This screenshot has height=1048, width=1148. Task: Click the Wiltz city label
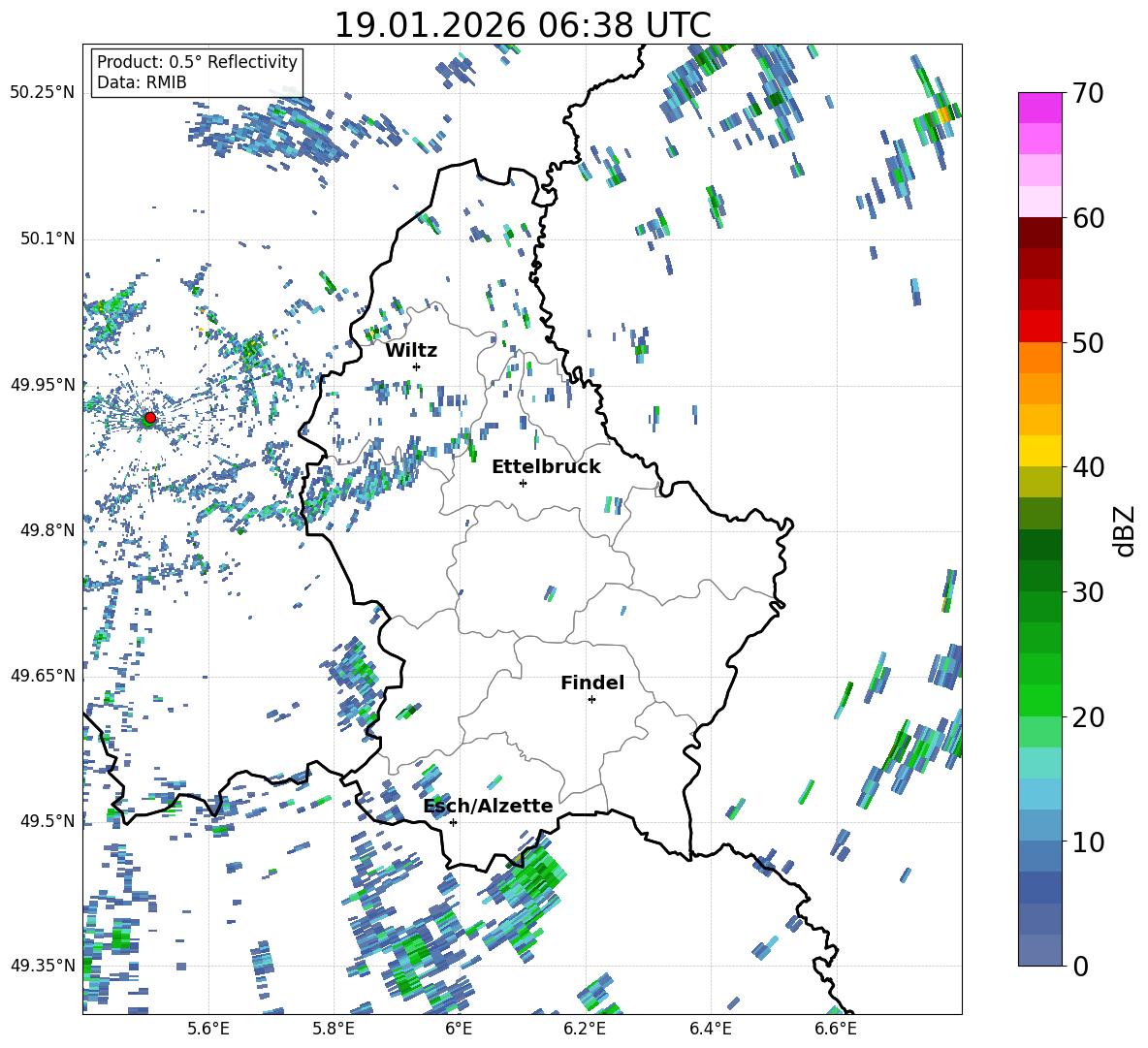411,350
